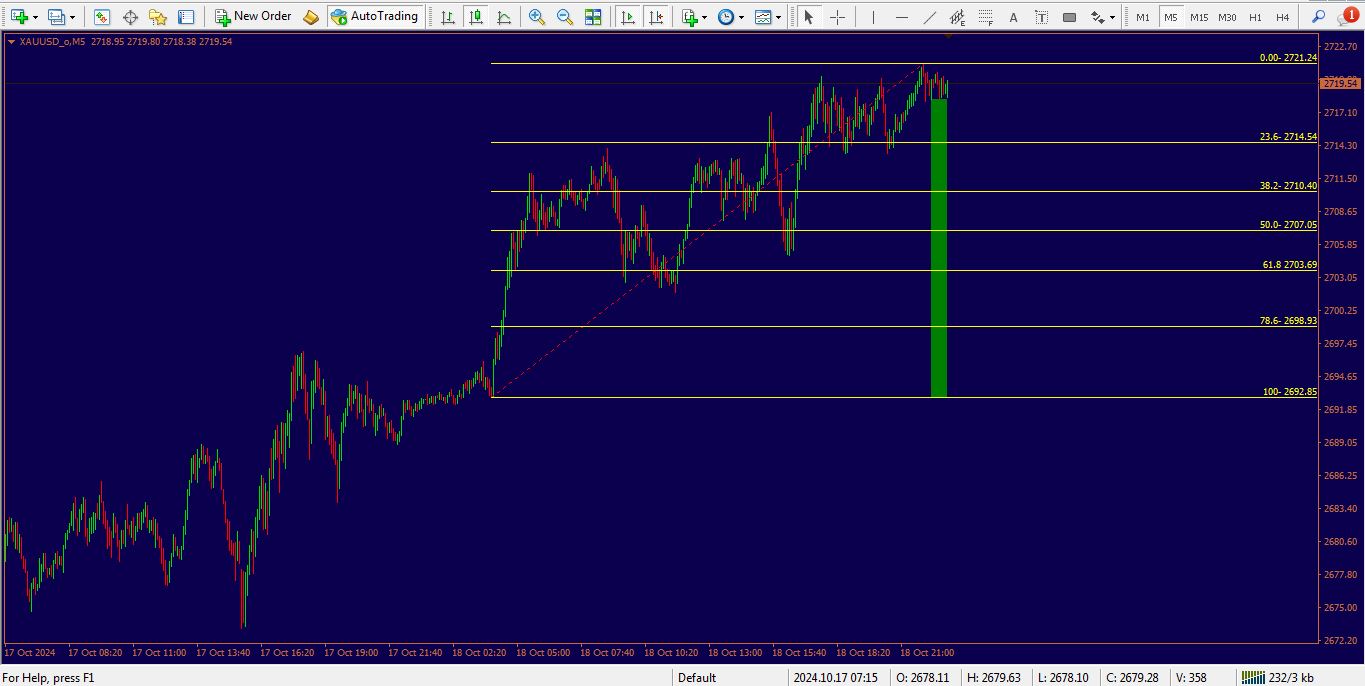Toggle AutoTrading on or off
Viewport: 1365px width, 686px height.
coord(376,16)
